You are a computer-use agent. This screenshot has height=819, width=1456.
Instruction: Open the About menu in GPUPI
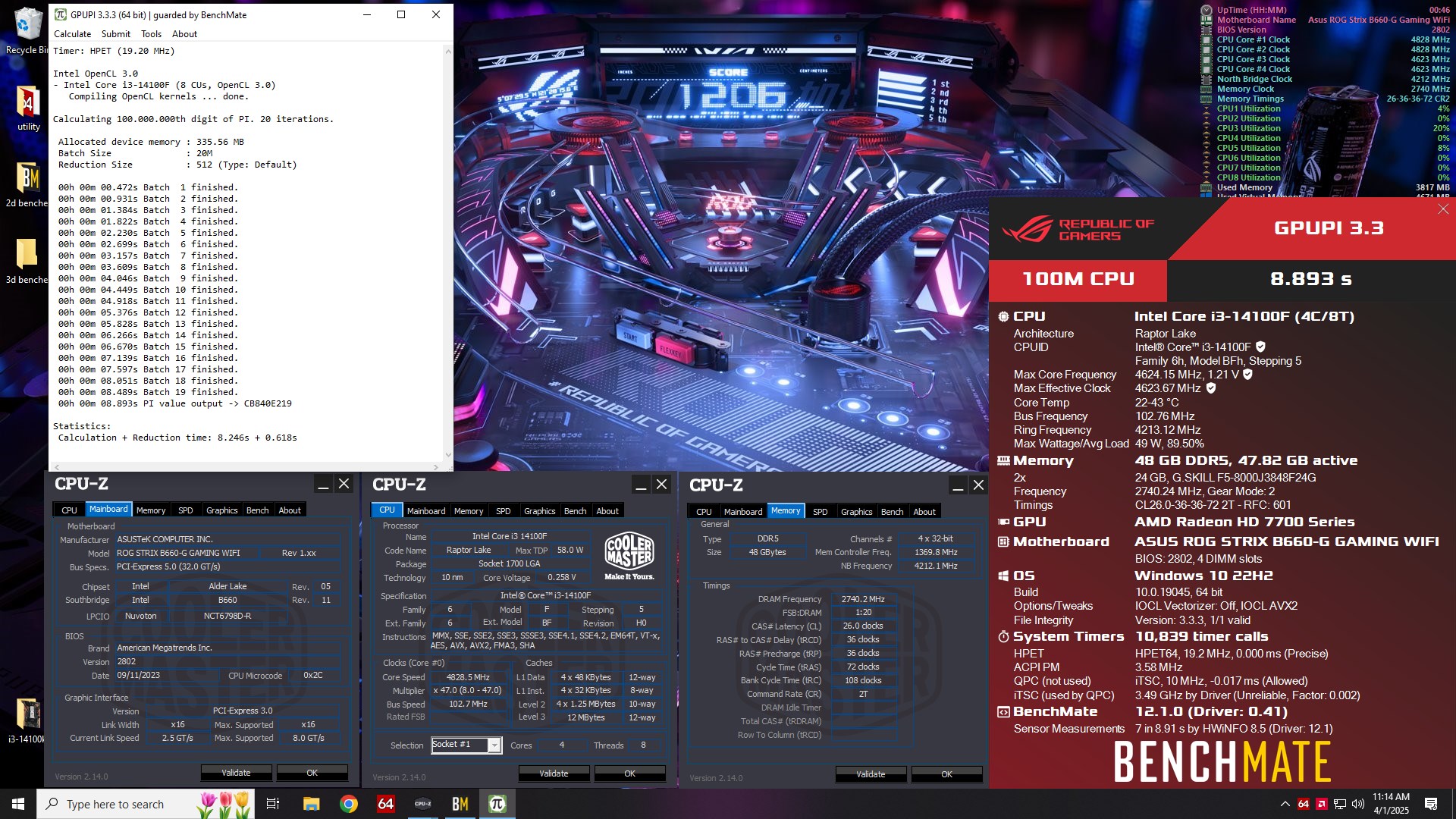pos(184,34)
